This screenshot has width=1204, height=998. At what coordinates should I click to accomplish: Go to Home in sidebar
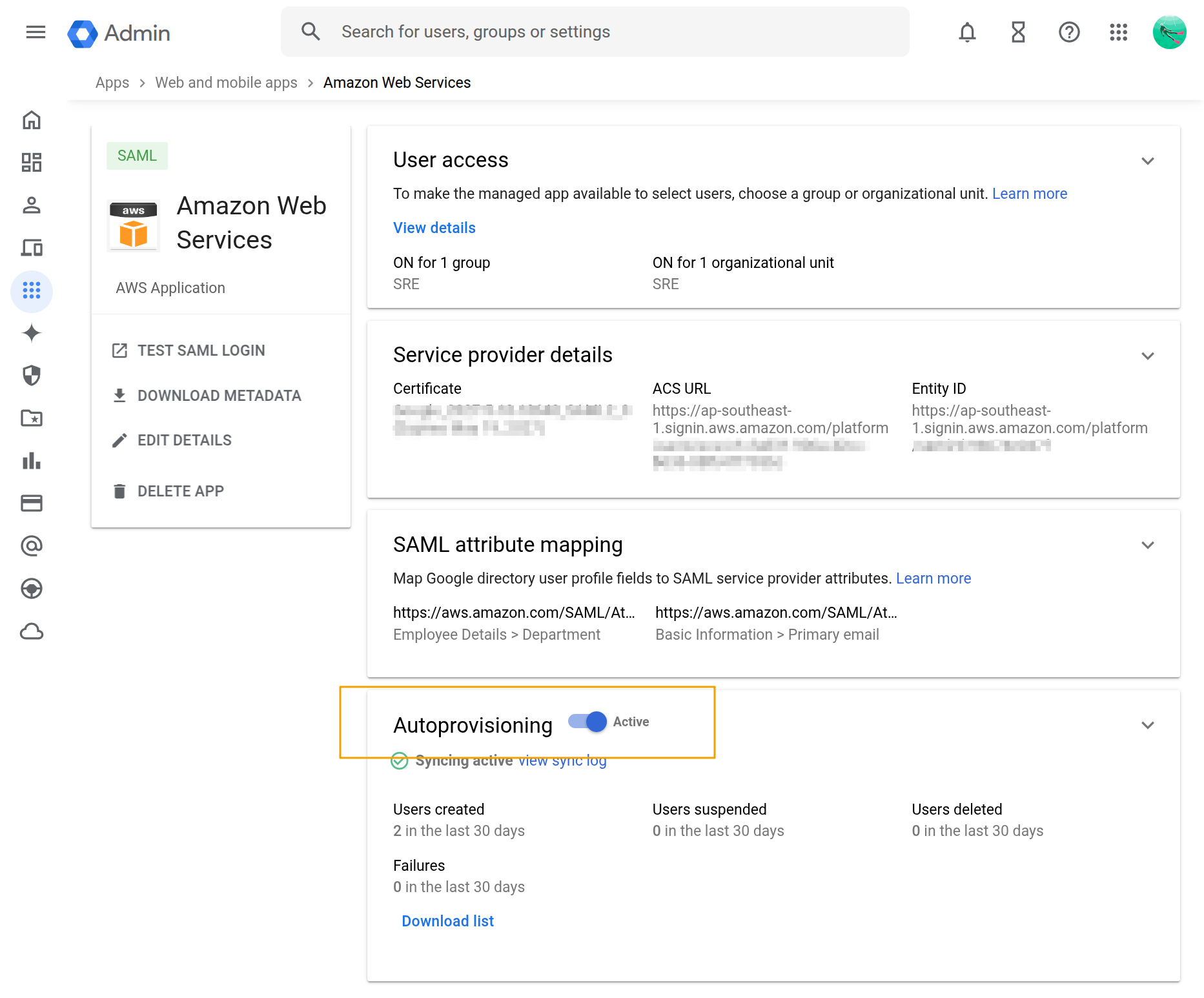point(32,120)
